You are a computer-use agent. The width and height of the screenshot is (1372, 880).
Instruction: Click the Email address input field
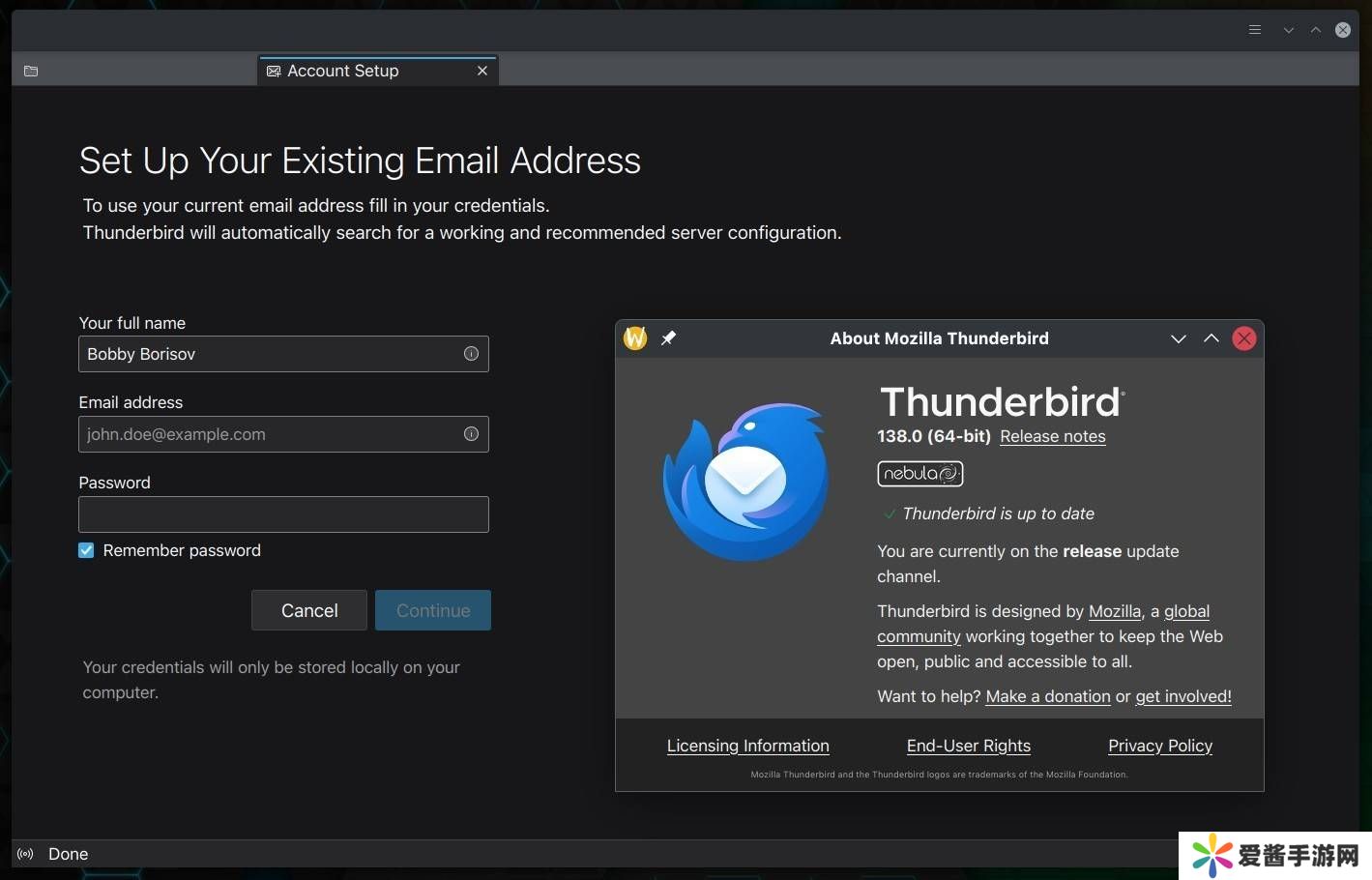tap(271, 434)
